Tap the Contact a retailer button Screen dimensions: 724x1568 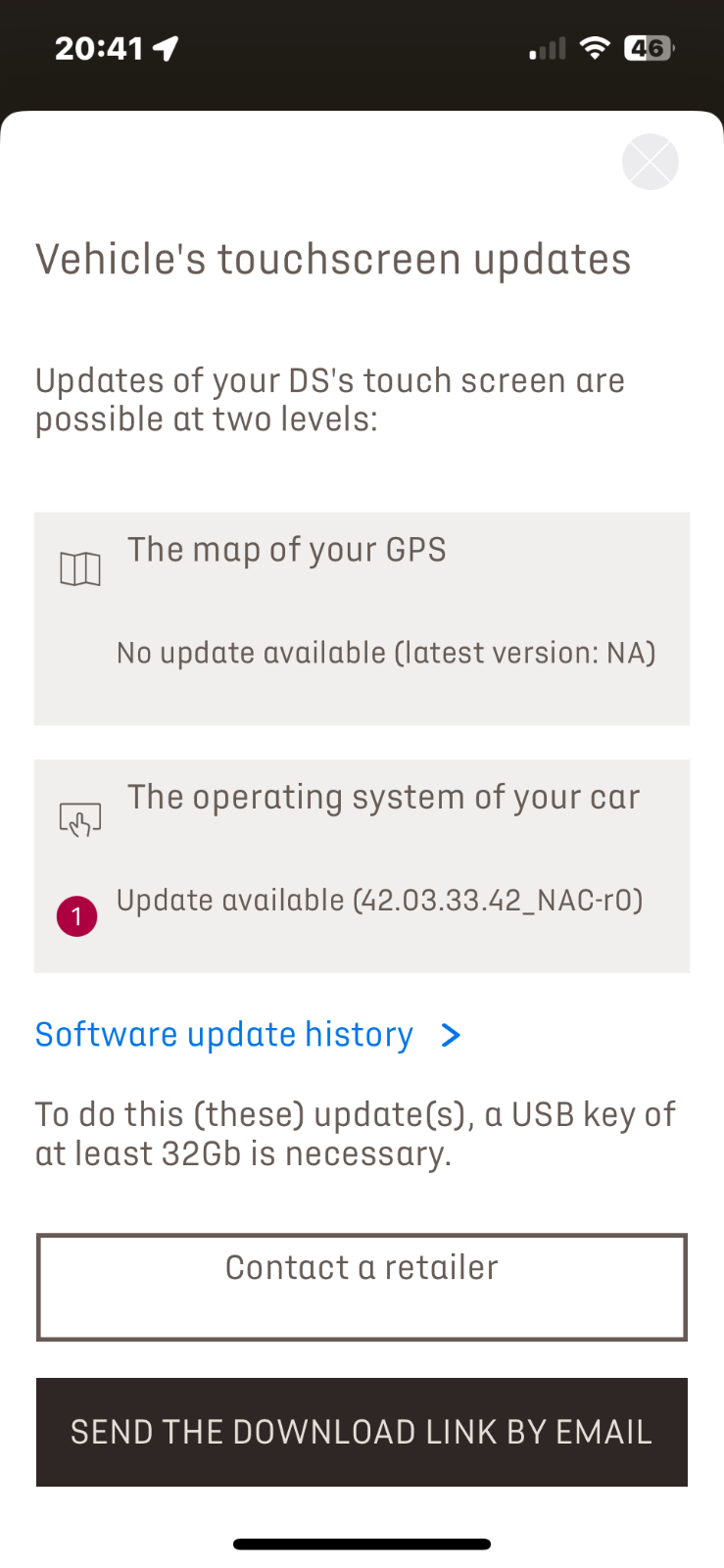click(362, 1287)
